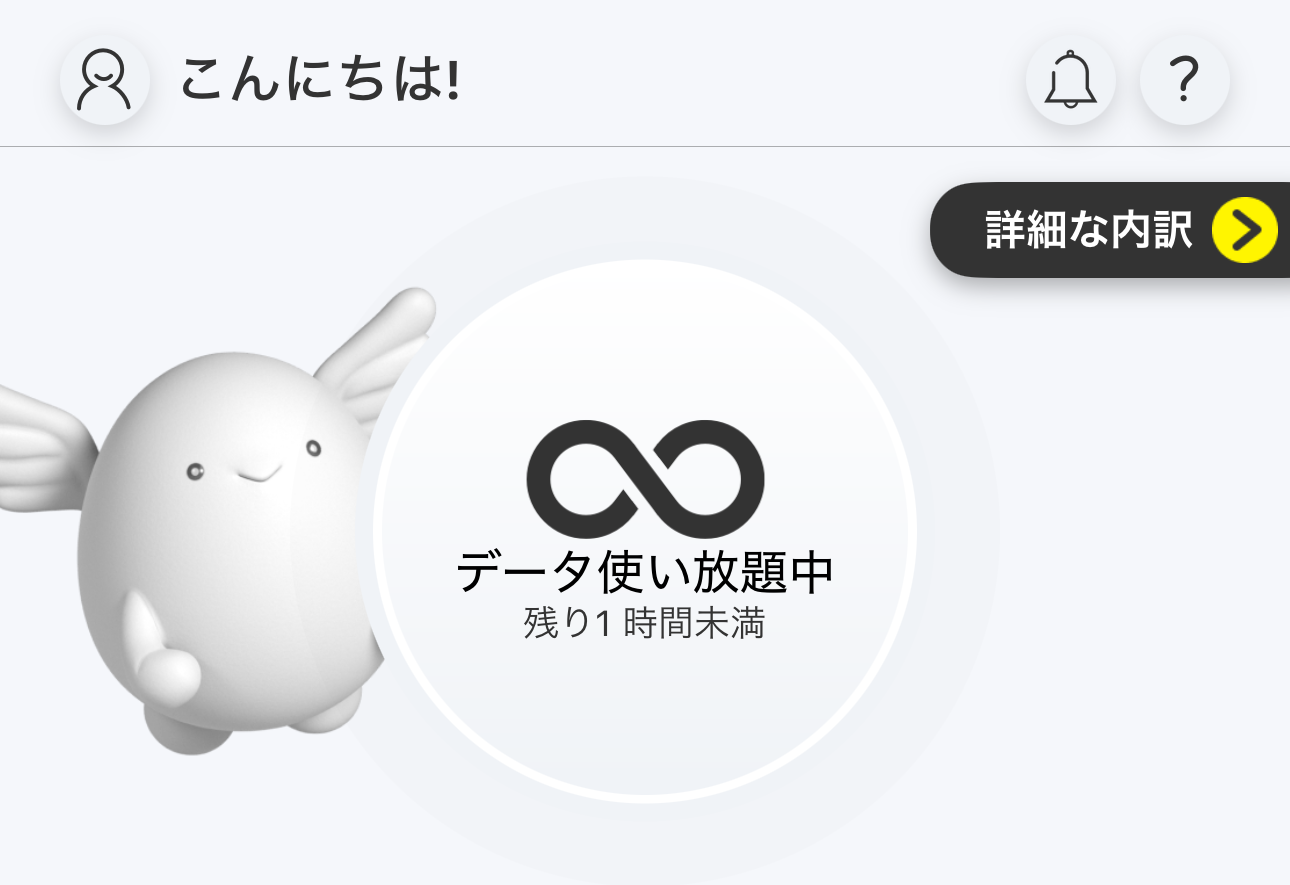Tap the mascot's left eye
Screen dimensions: 1290x885
196,470
